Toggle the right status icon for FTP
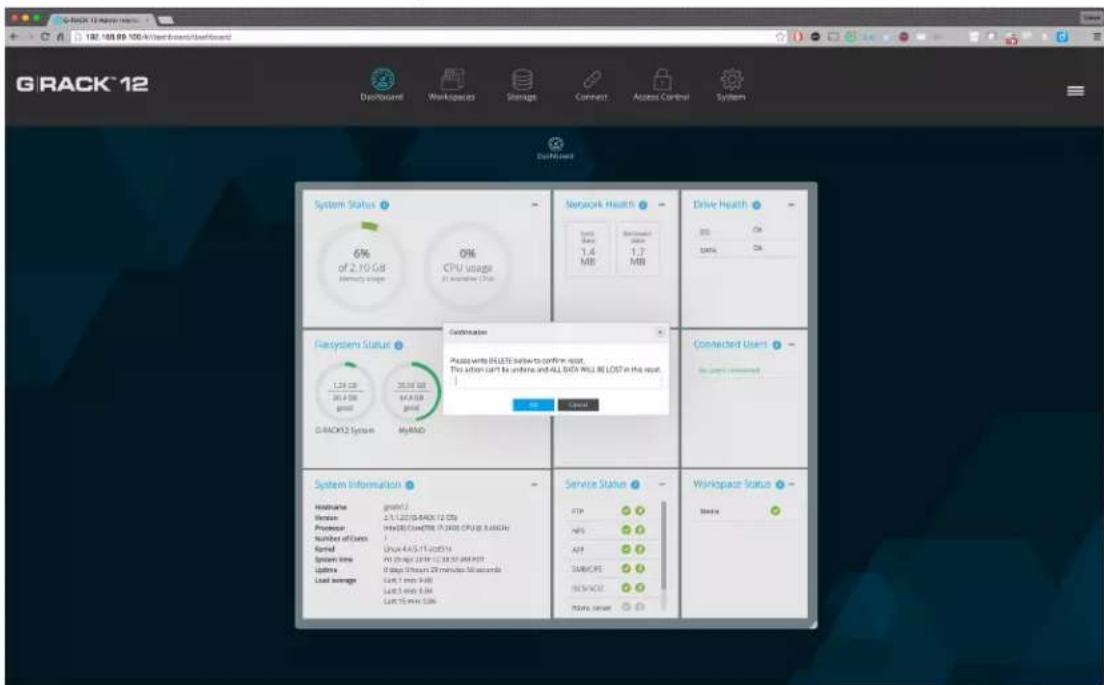The height and width of the screenshot is (685, 1104). 640,511
